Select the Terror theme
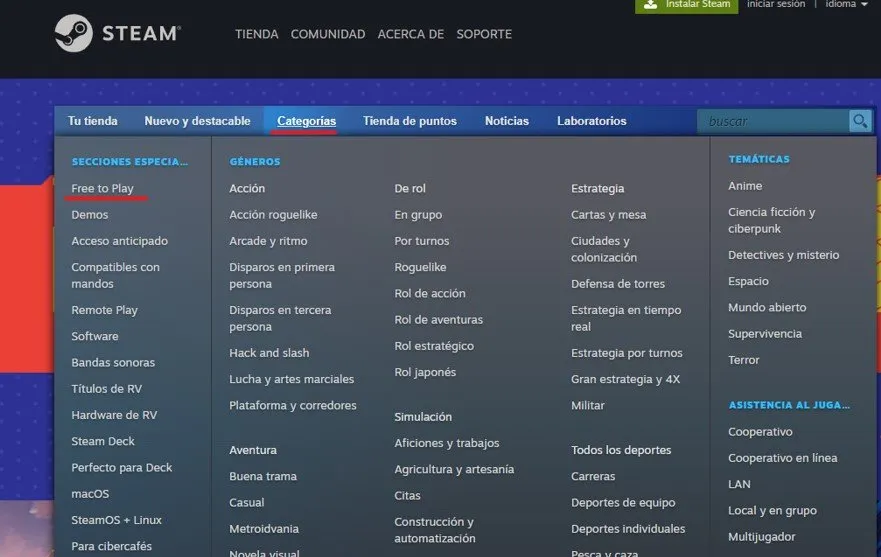The image size is (881, 557). pos(743,360)
